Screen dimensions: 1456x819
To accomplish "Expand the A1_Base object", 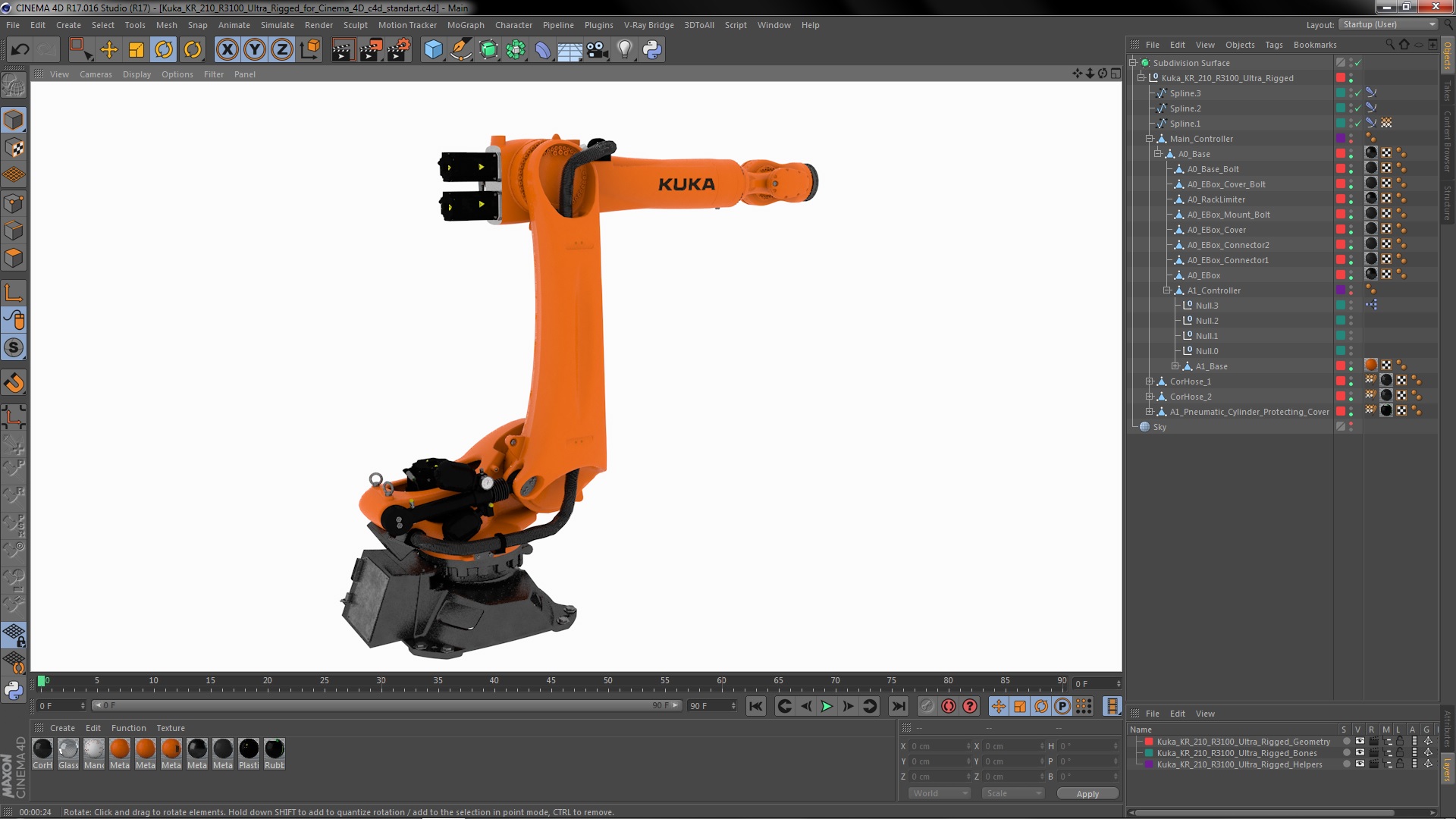I will 1175,366.
